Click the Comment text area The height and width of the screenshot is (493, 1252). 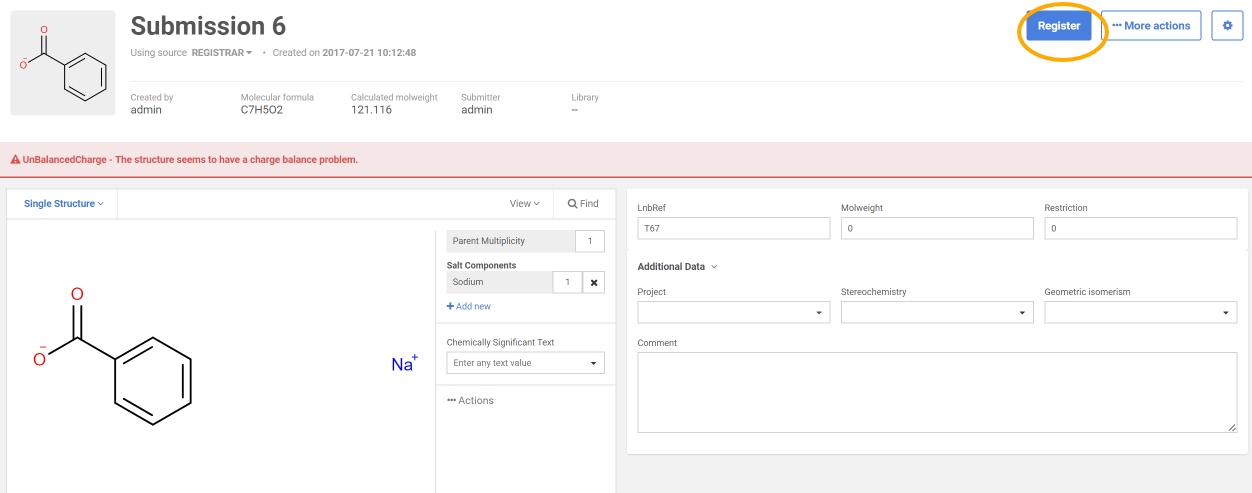tap(936, 392)
